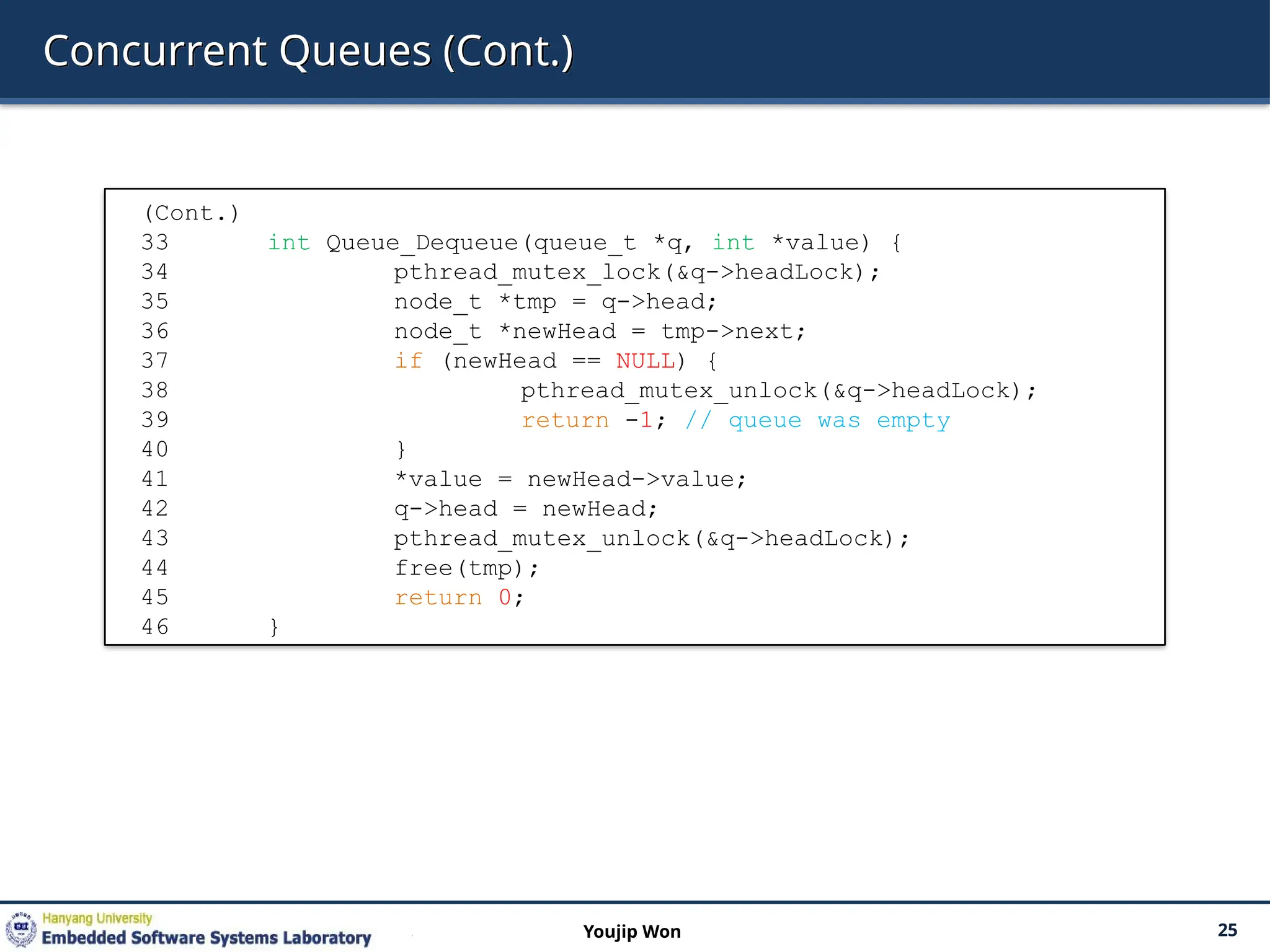Click the Queue_Dequeue function name on line 33
This screenshot has width=1270, height=952.
422,242
